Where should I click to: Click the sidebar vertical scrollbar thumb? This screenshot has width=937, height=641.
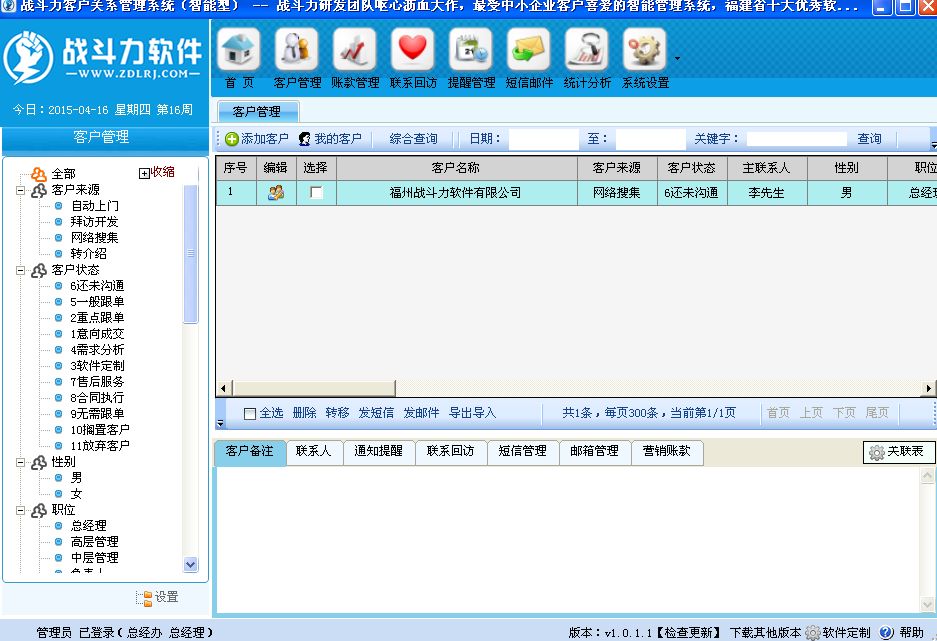coord(191,254)
